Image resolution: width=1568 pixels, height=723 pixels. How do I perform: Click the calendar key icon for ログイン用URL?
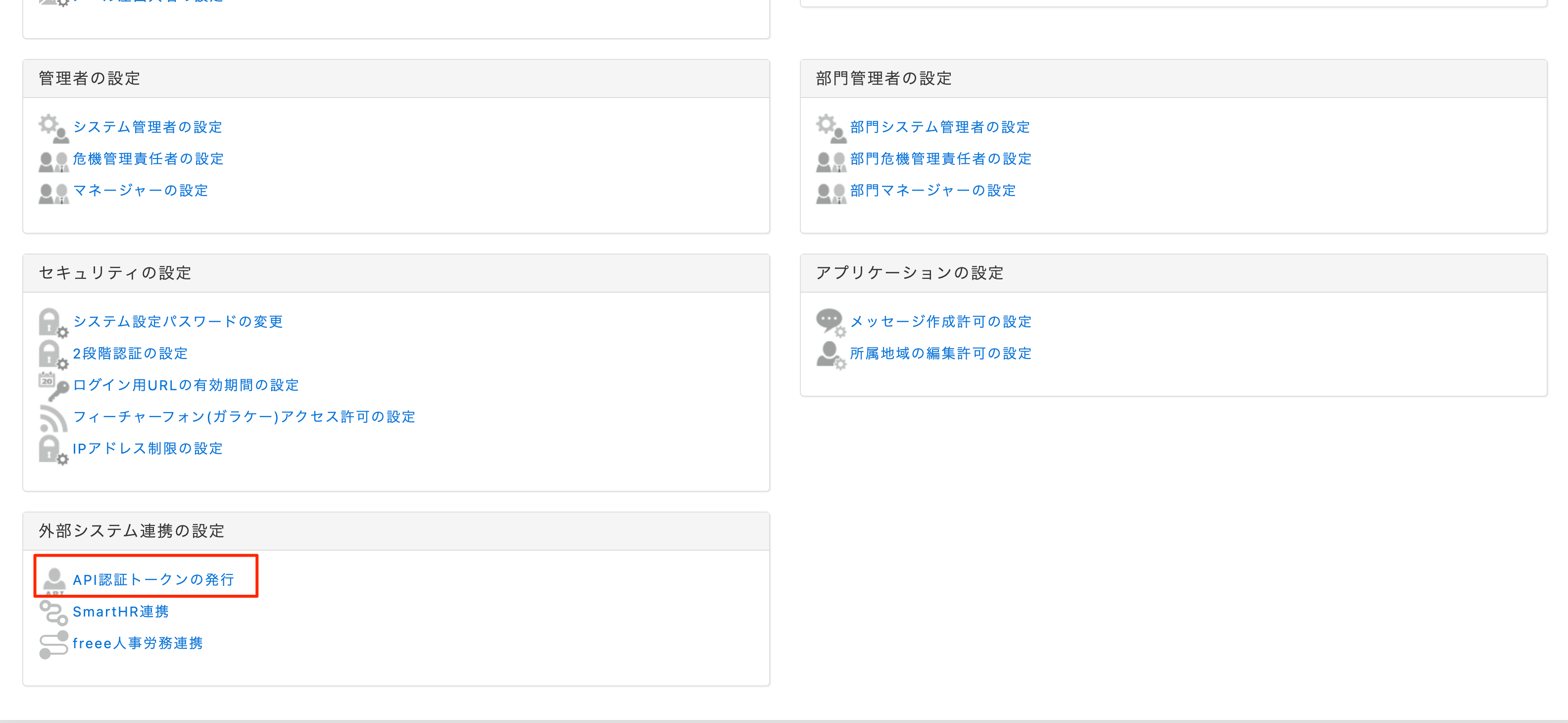click(53, 386)
